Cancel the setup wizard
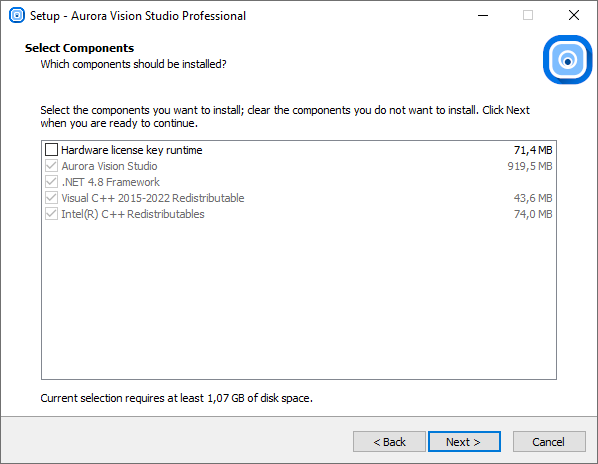The height and width of the screenshot is (464, 598). (549, 442)
